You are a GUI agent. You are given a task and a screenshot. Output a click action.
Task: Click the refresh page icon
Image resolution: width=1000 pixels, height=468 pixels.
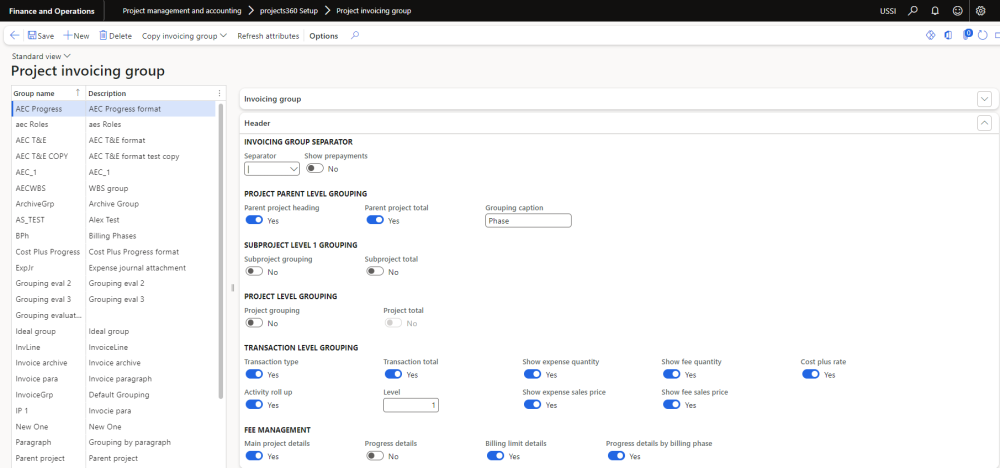983,35
